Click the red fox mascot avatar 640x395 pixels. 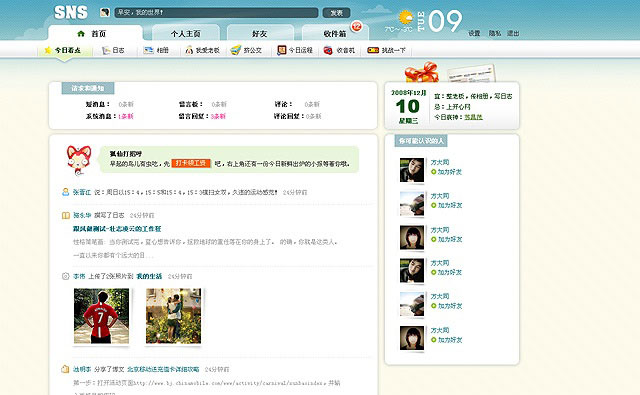pyautogui.click(x=79, y=160)
